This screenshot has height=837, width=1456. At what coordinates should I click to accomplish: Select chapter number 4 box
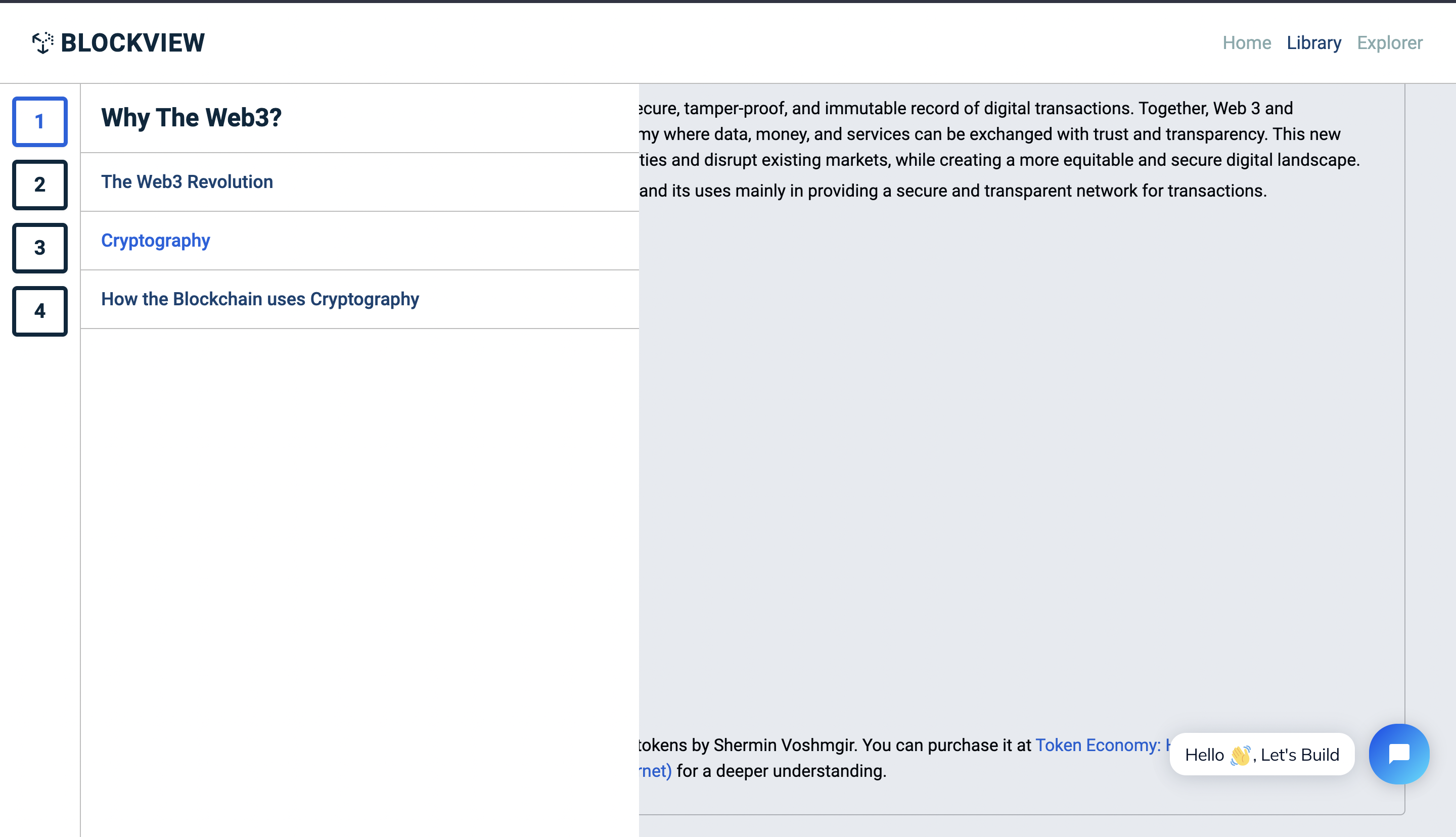(x=39, y=311)
